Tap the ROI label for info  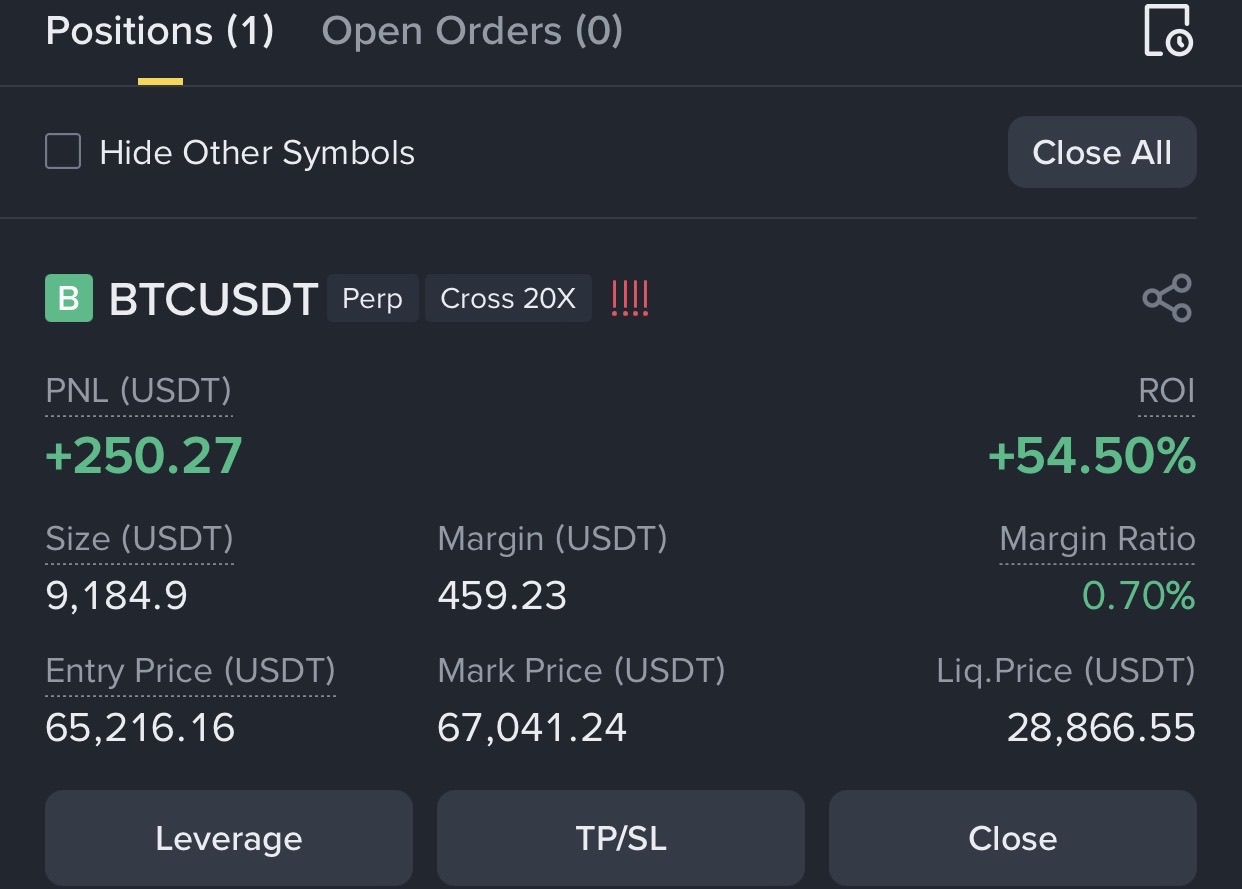[x=1166, y=390]
